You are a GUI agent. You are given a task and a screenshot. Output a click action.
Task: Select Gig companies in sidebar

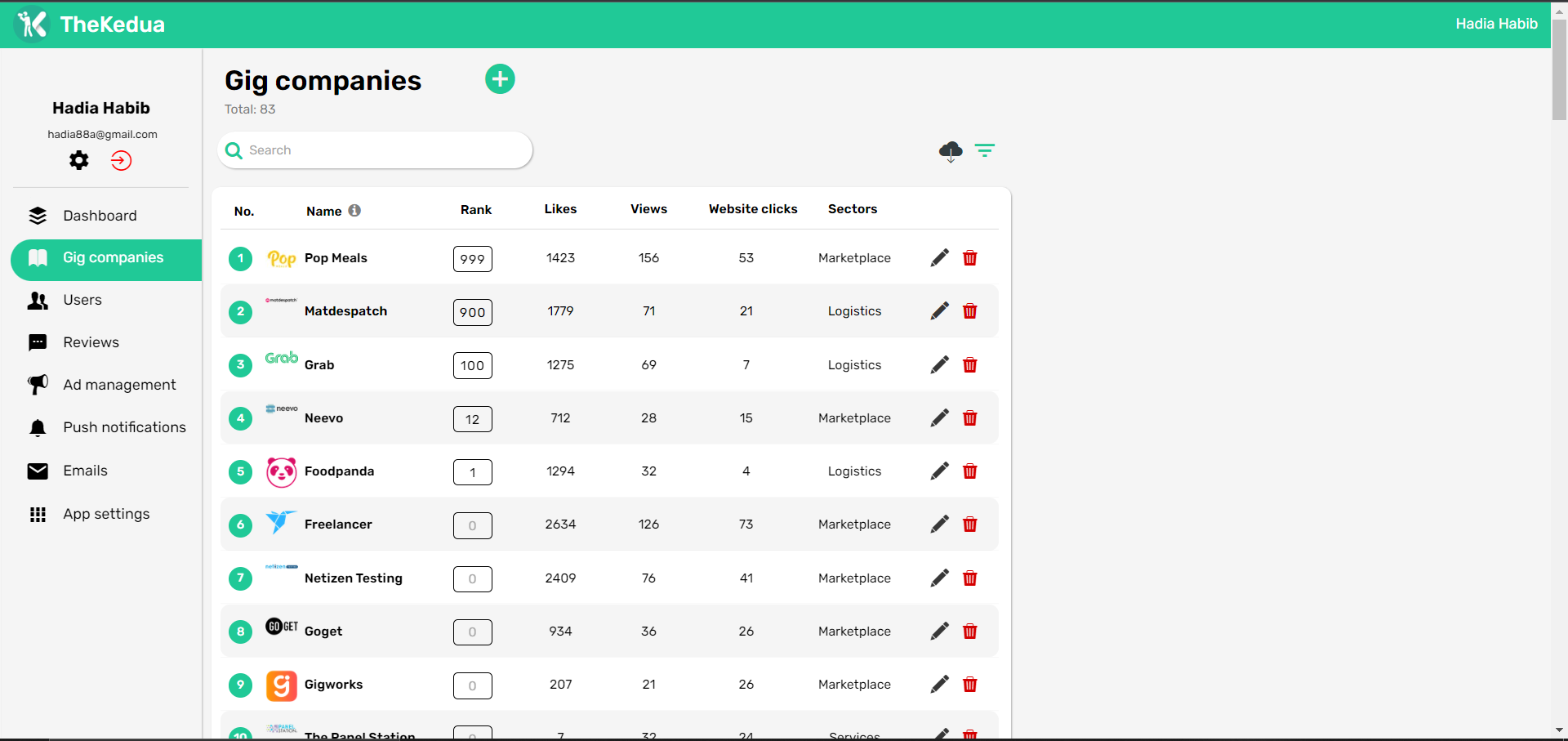106,260
